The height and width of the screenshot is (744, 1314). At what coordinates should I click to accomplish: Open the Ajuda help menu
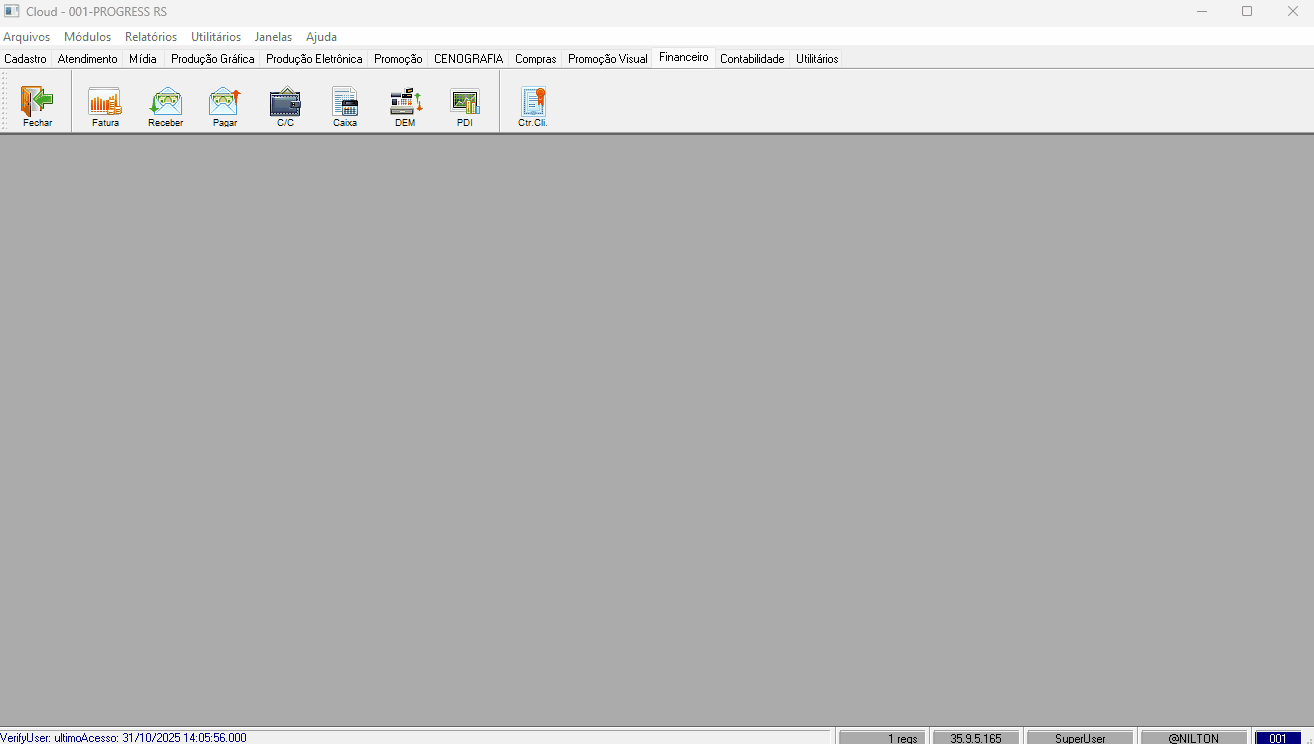coord(321,37)
